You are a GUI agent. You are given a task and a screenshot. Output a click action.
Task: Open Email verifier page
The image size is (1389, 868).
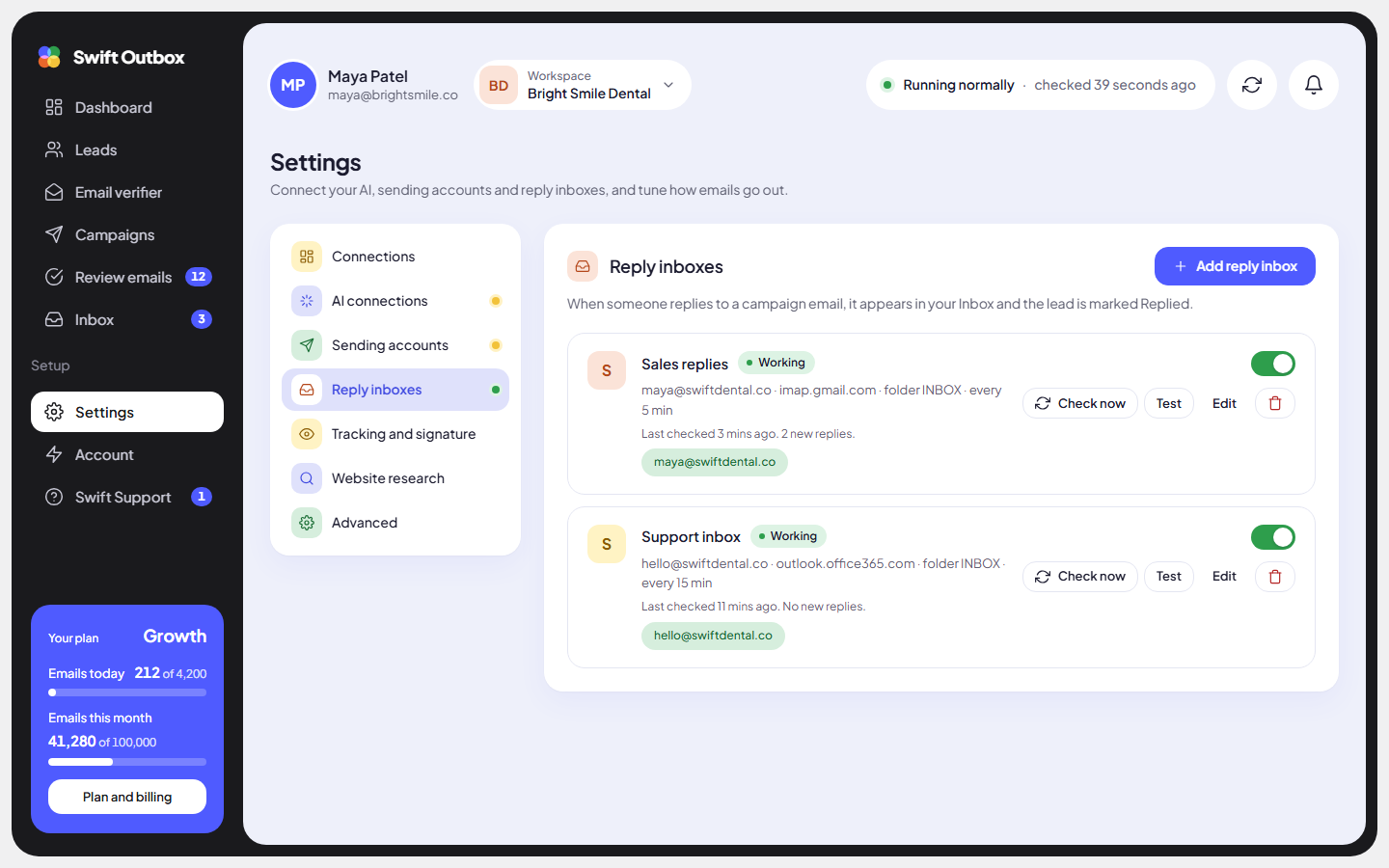pos(127,192)
